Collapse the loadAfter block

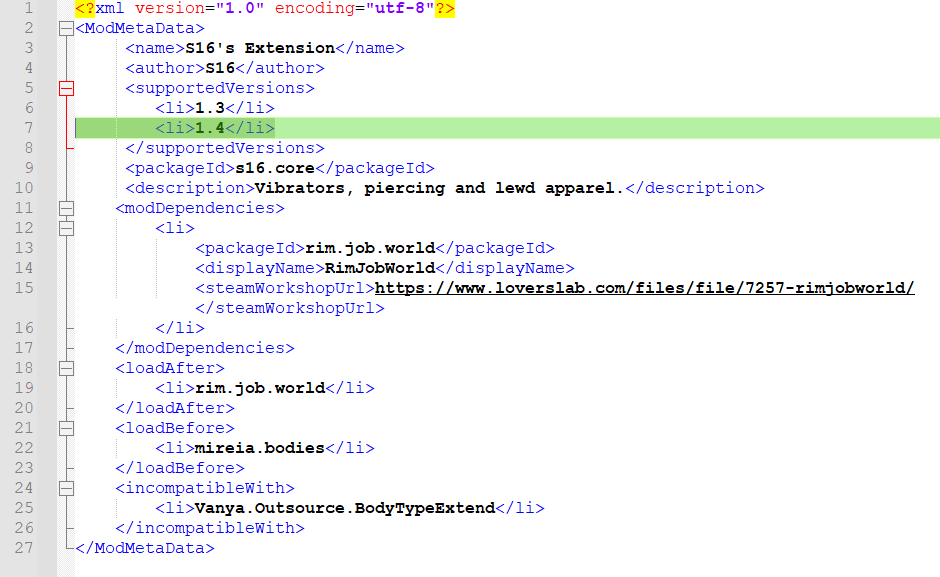[66, 368]
